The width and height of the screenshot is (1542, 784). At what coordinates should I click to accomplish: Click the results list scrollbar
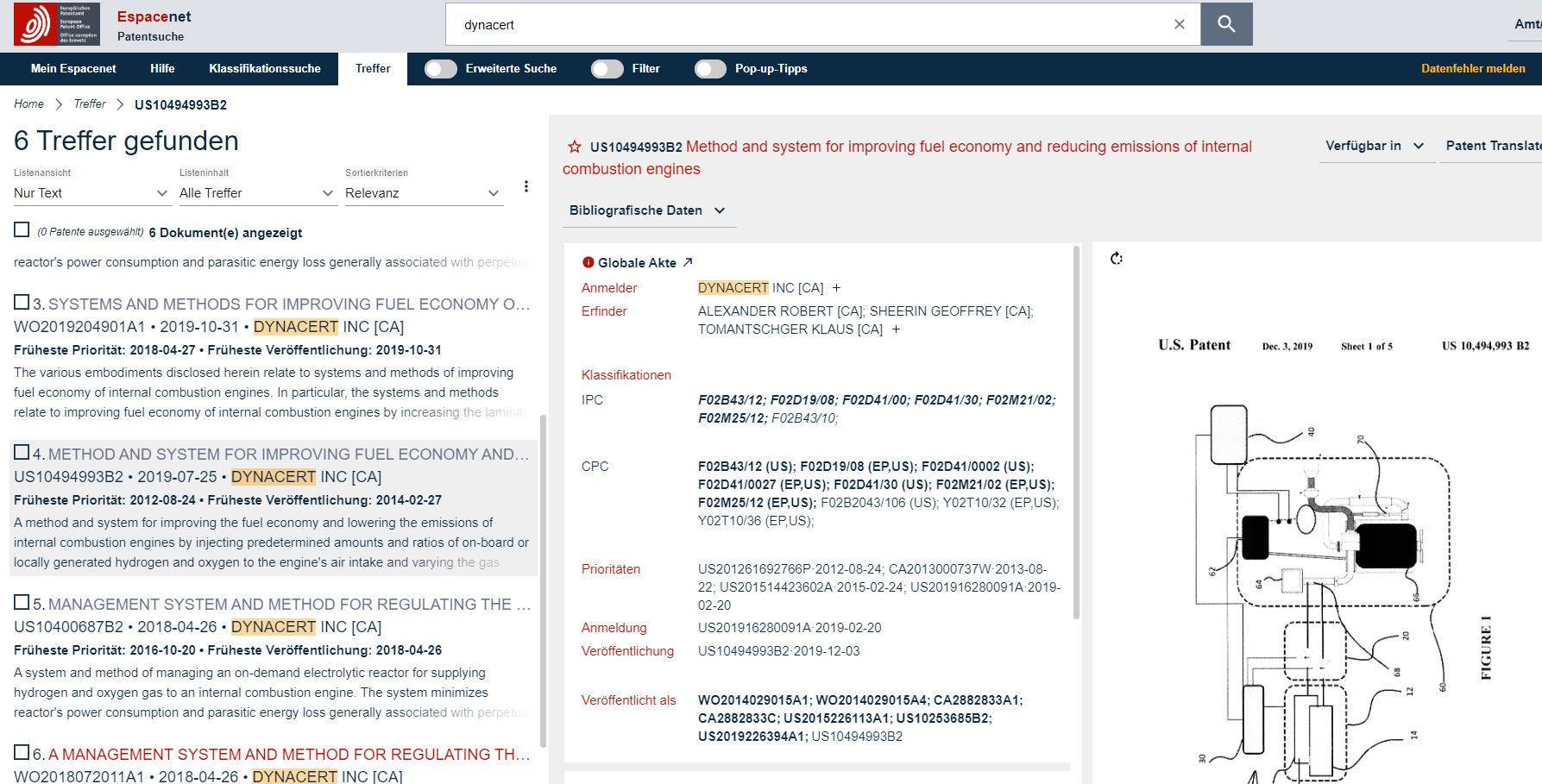pos(543,580)
